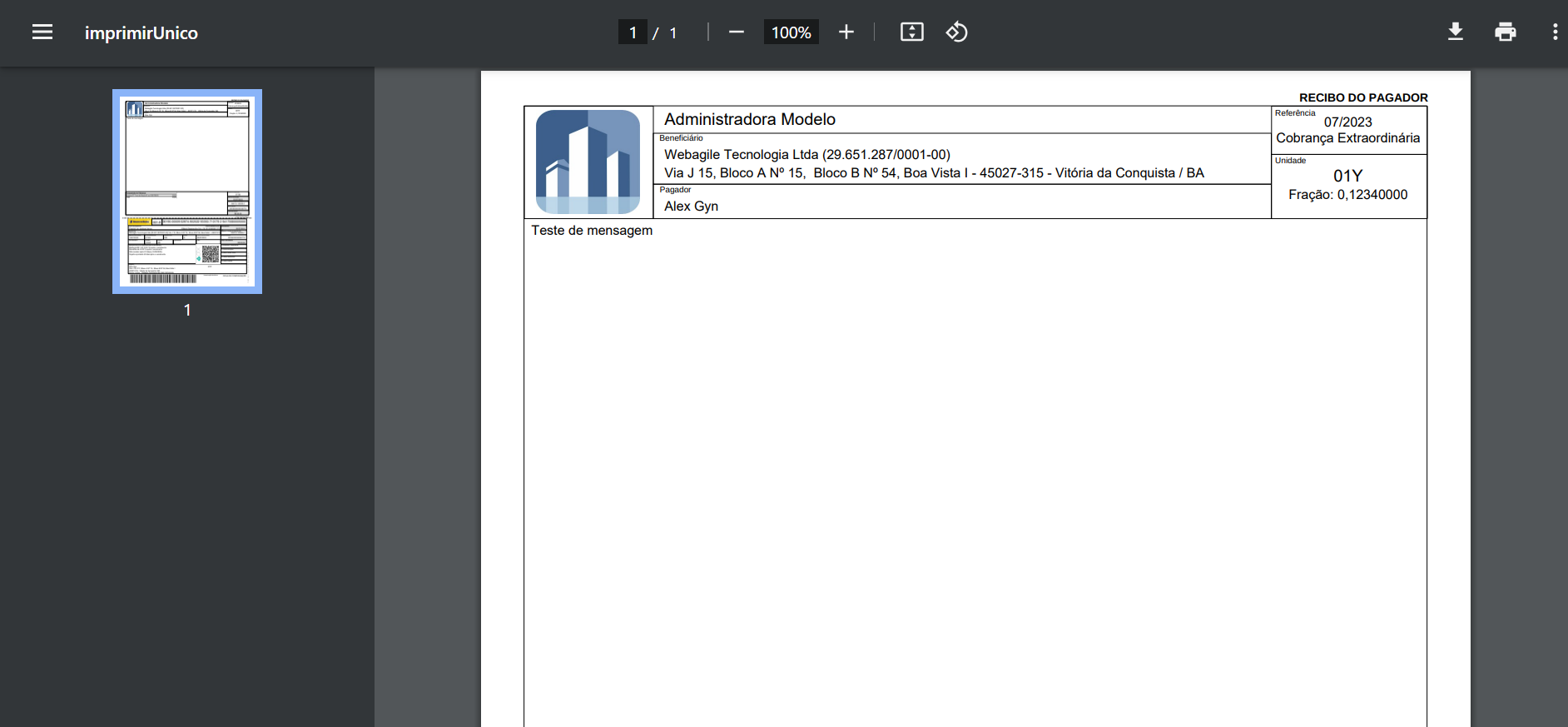Click the blue building logo in the document

[x=588, y=162]
